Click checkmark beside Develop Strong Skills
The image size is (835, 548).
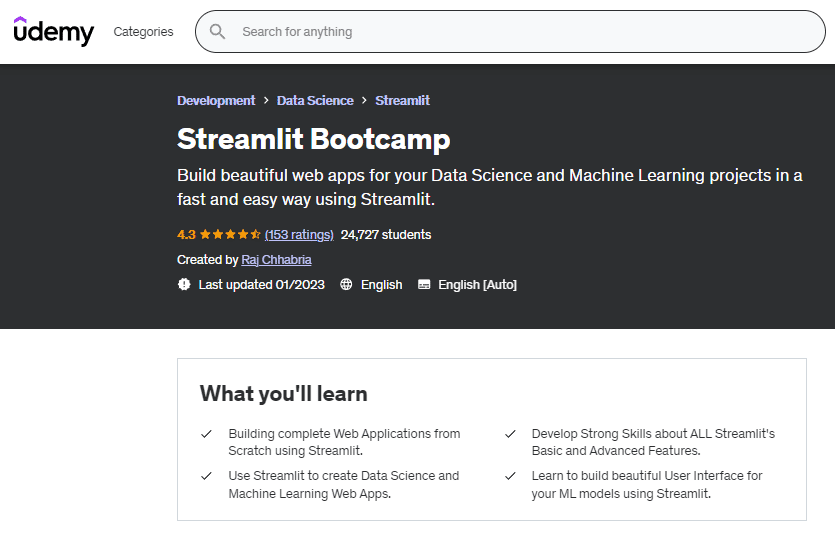pos(510,434)
